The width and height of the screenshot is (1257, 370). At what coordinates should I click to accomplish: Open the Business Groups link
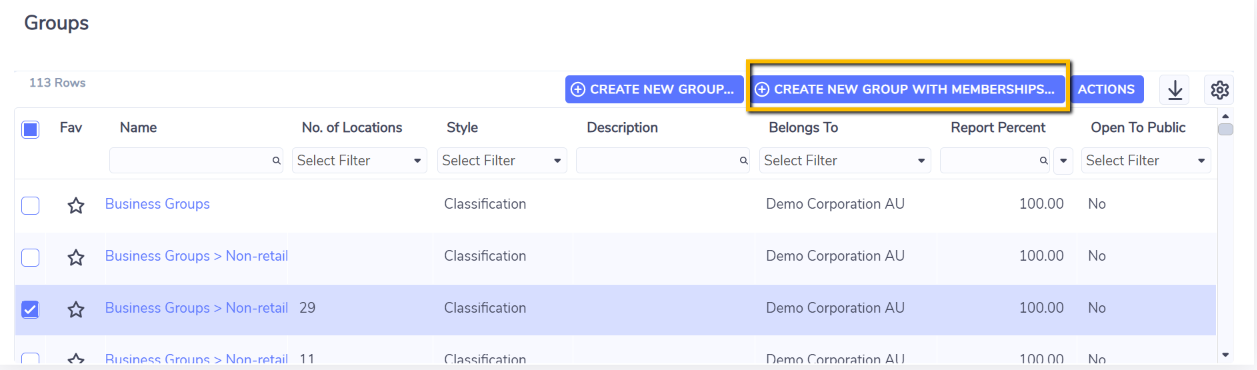point(157,204)
